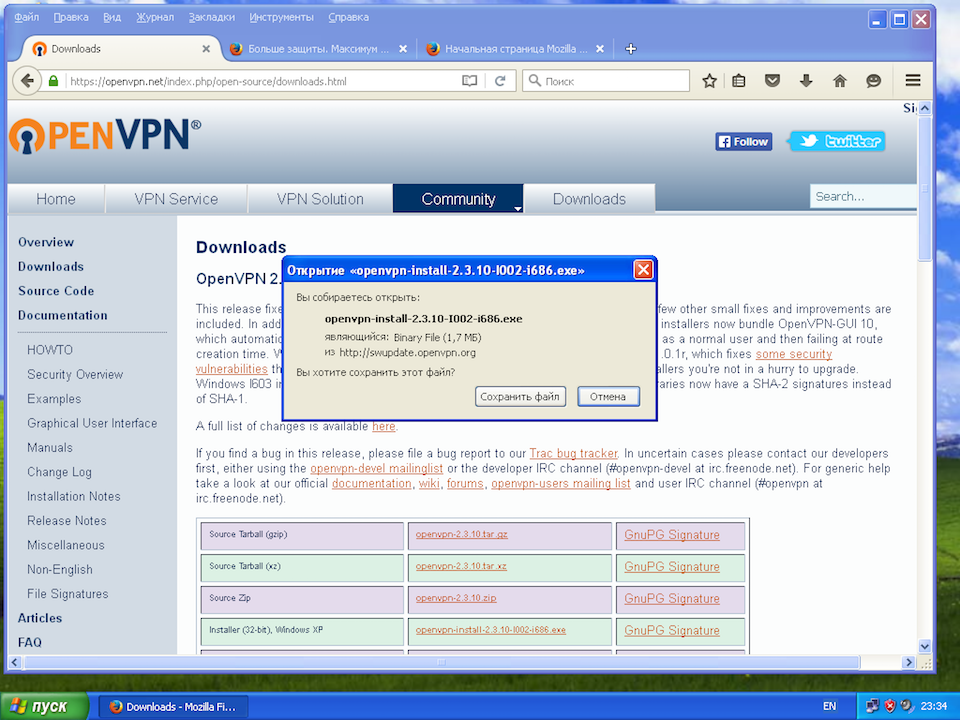
Task: Click the 'пуск' Start button
Action: click(43, 707)
